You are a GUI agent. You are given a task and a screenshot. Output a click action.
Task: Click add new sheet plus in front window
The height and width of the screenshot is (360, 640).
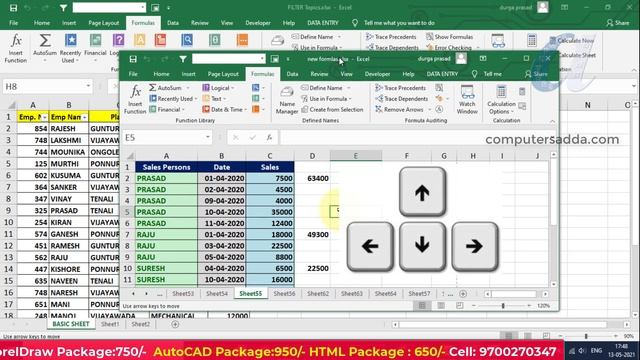coord(463,293)
